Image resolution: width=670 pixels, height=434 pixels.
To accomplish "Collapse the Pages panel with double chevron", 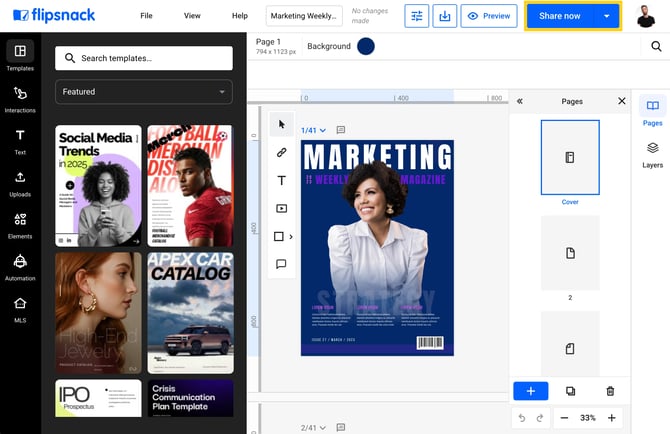I will point(519,101).
